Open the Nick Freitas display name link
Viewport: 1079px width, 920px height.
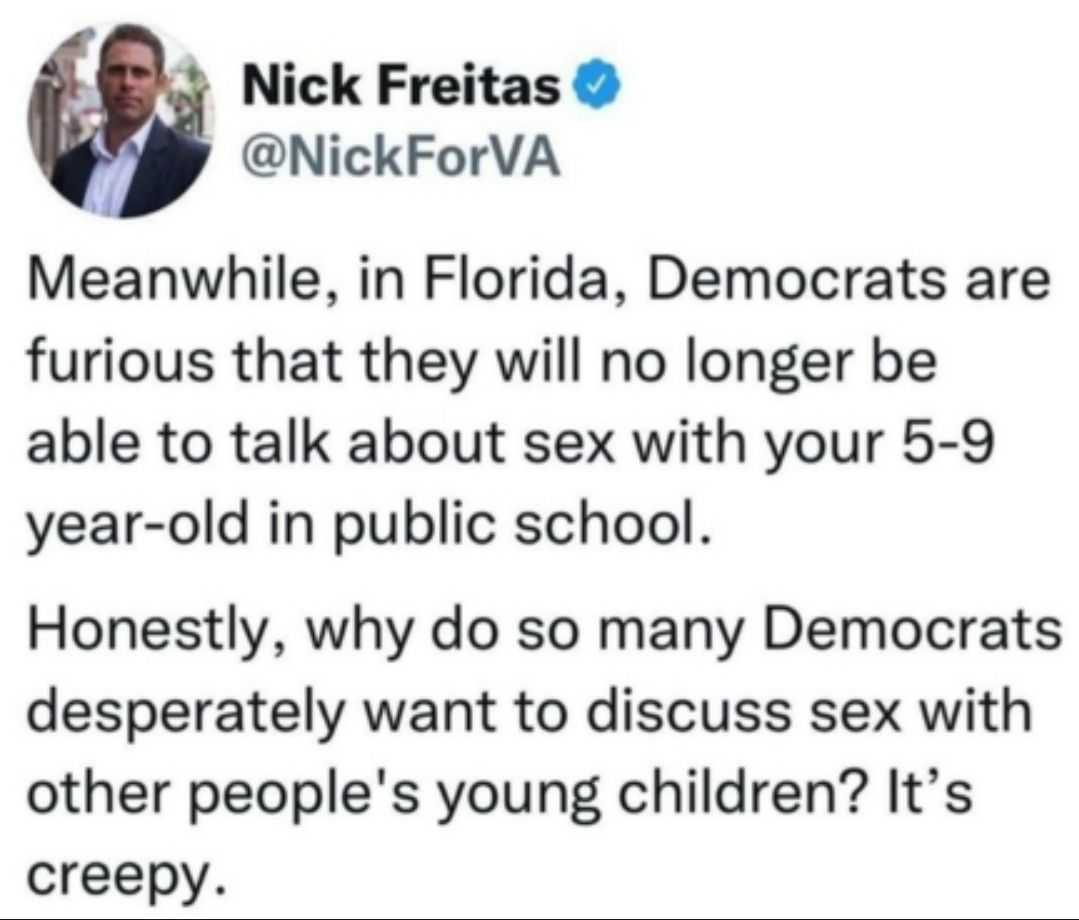click(402, 88)
